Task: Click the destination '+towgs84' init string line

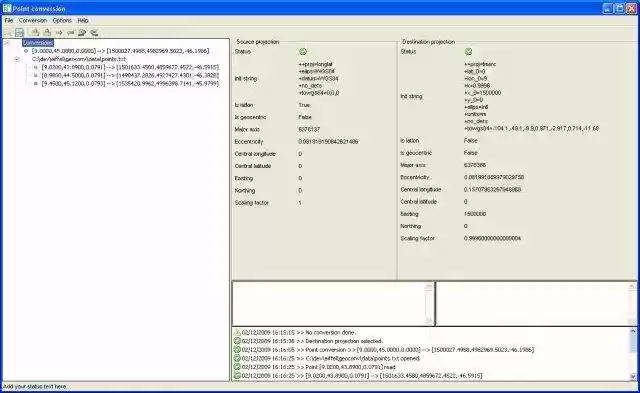Action: (531, 129)
